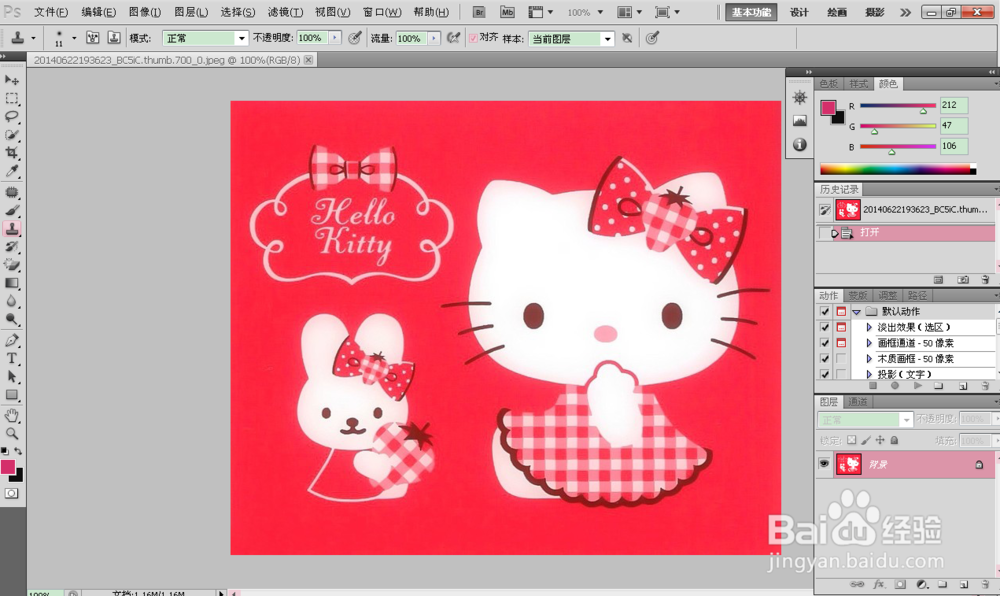The height and width of the screenshot is (596, 1000).
Task: Open the 图像(I) menu
Action: 144,12
